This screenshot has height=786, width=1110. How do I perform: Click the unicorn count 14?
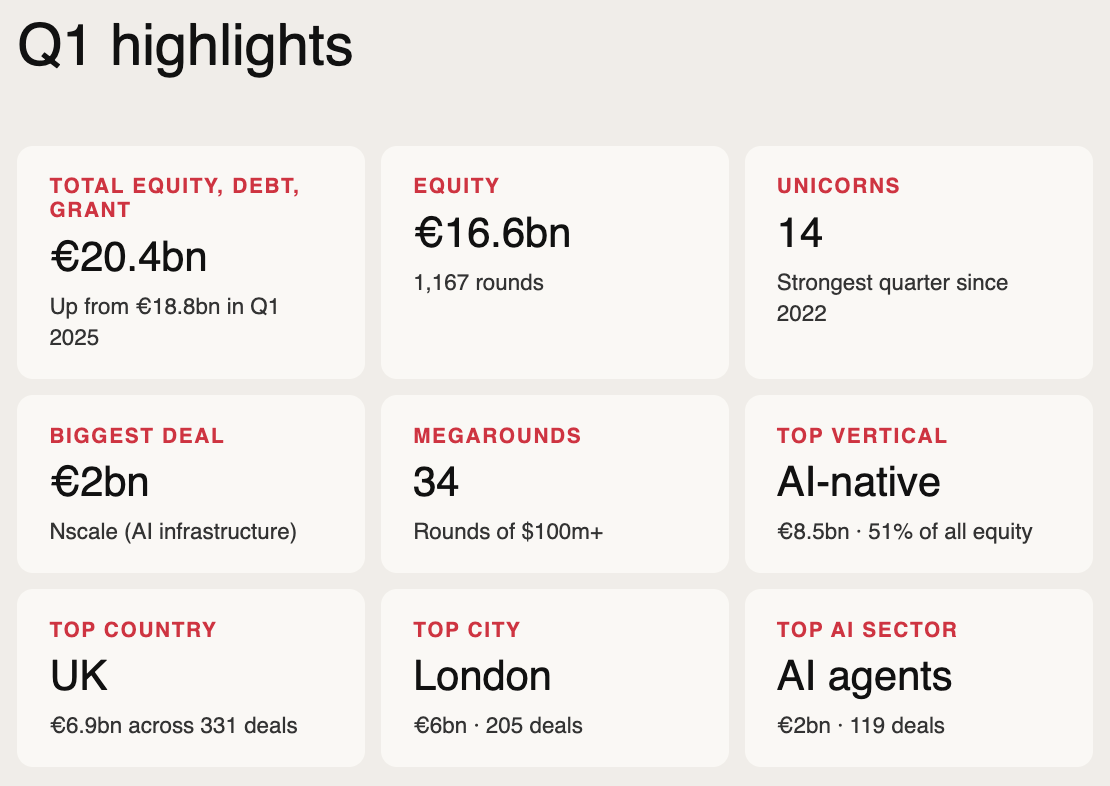click(x=799, y=233)
